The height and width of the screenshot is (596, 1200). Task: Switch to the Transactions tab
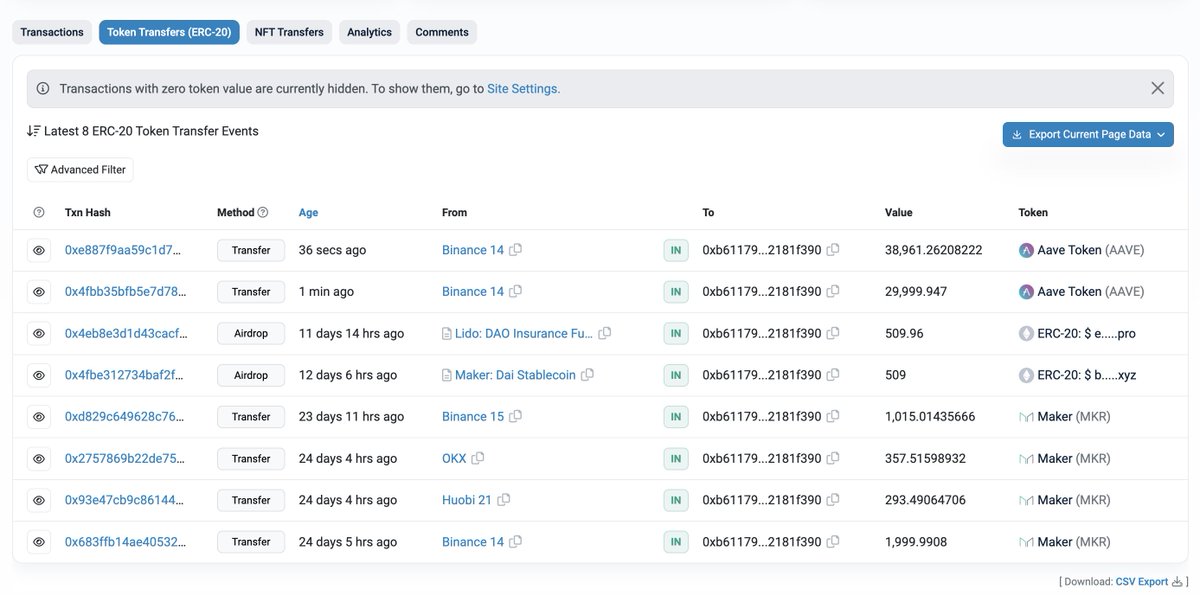(52, 32)
